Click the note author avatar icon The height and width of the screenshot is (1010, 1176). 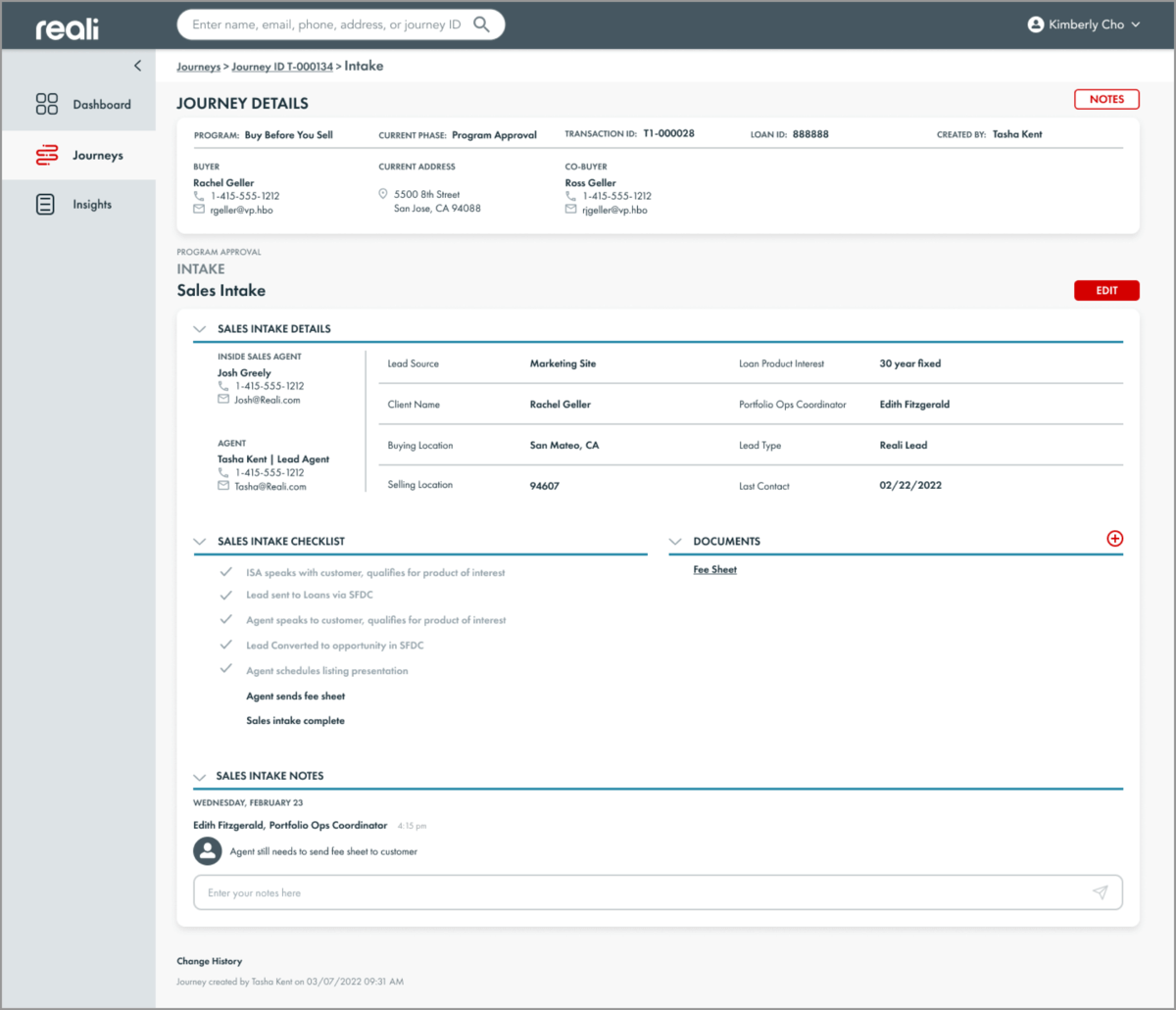click(x=207, y=851)
